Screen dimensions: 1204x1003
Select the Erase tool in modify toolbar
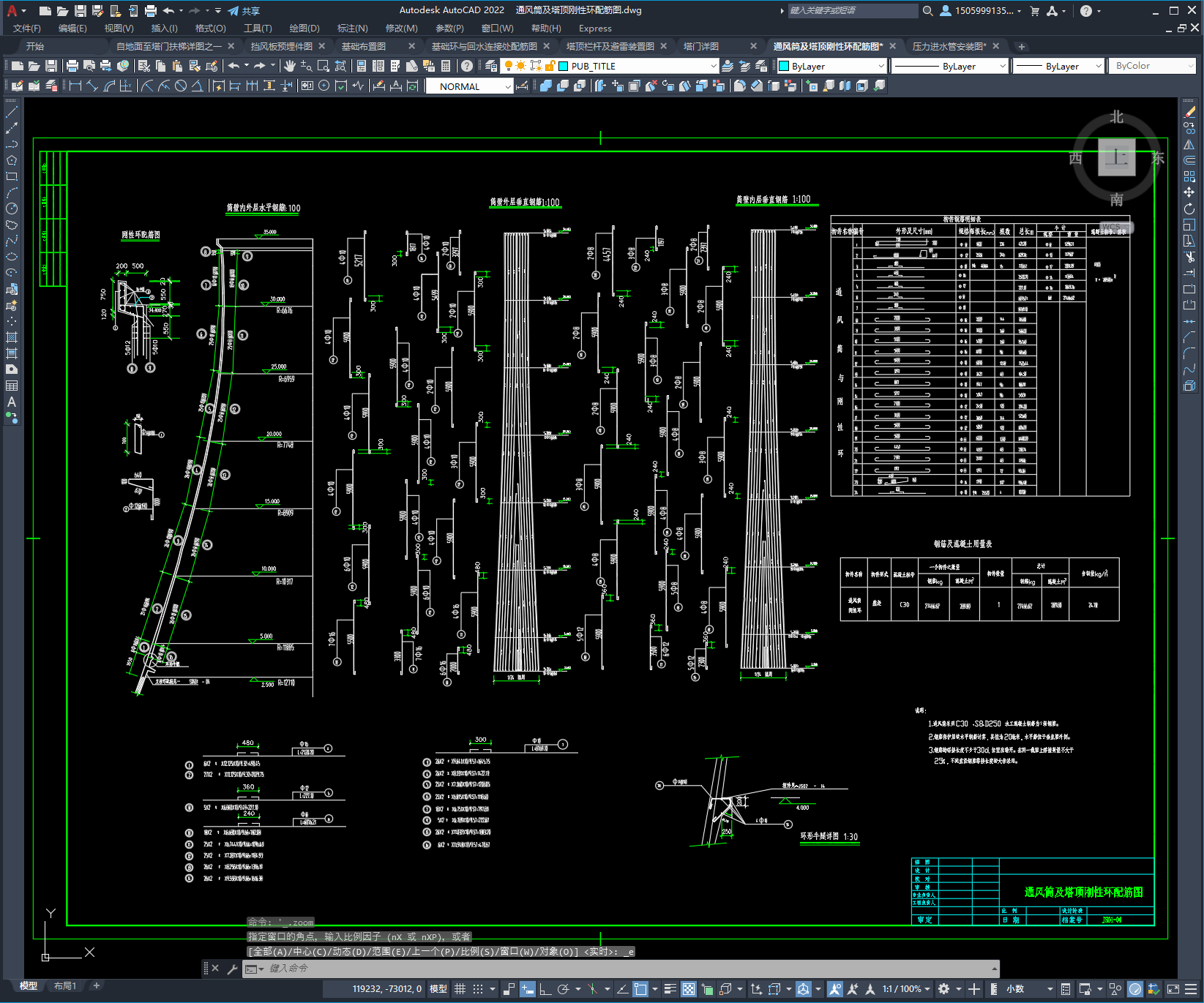pos(1189,112)
